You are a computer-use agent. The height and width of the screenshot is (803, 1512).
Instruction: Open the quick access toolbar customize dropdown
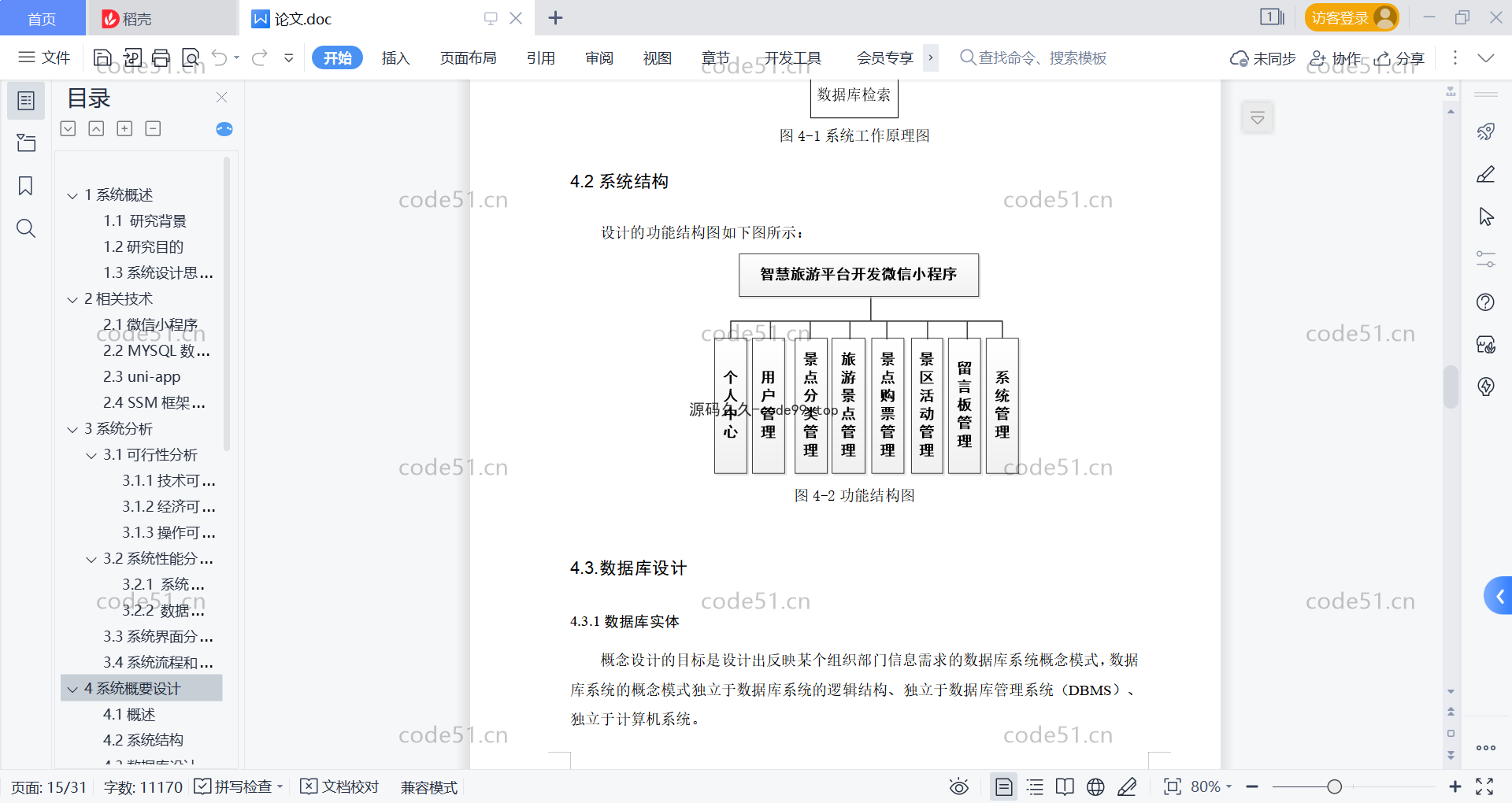click(289, 57)
